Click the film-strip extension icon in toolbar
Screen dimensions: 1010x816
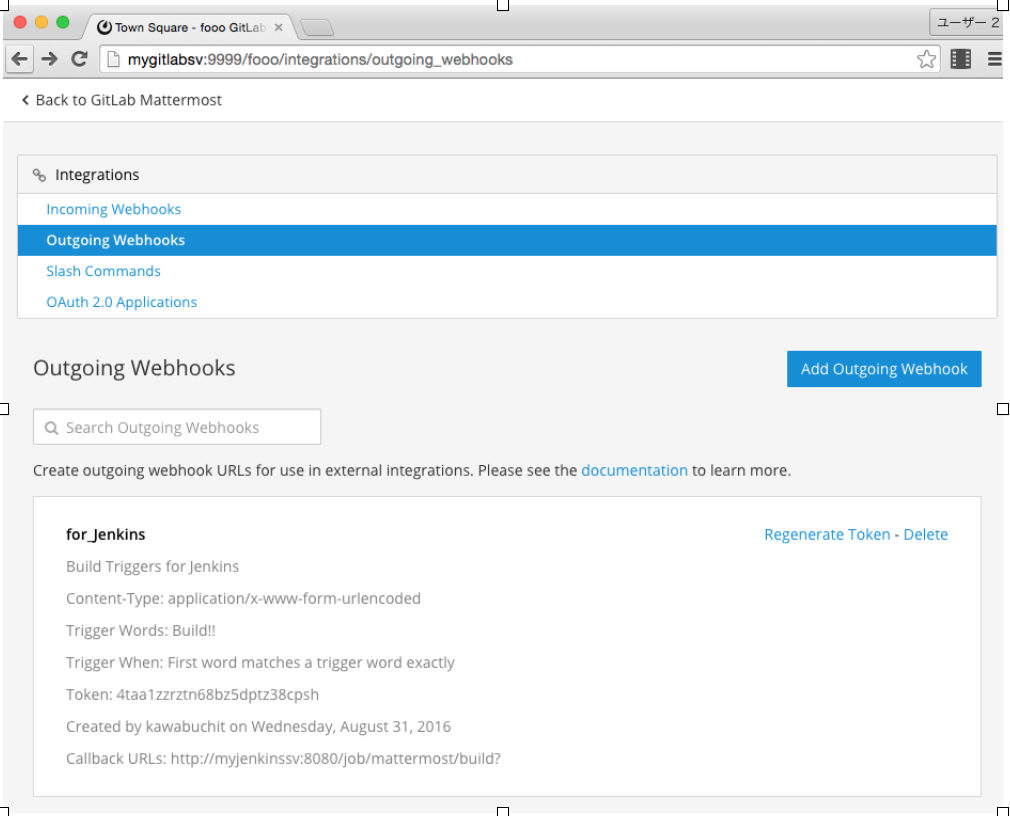click(960, 59)
